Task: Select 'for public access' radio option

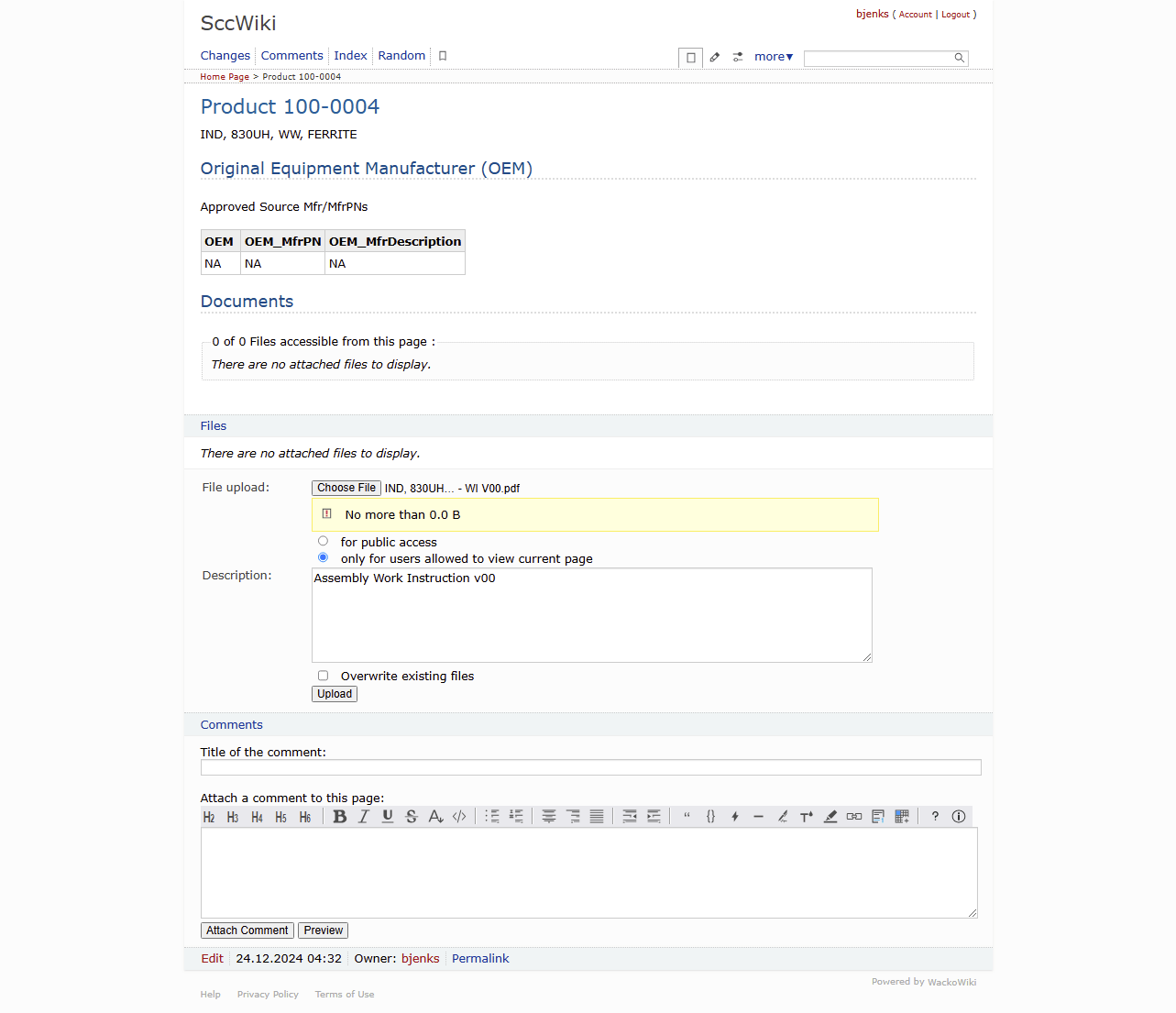Action: click(x=323, y=541)
